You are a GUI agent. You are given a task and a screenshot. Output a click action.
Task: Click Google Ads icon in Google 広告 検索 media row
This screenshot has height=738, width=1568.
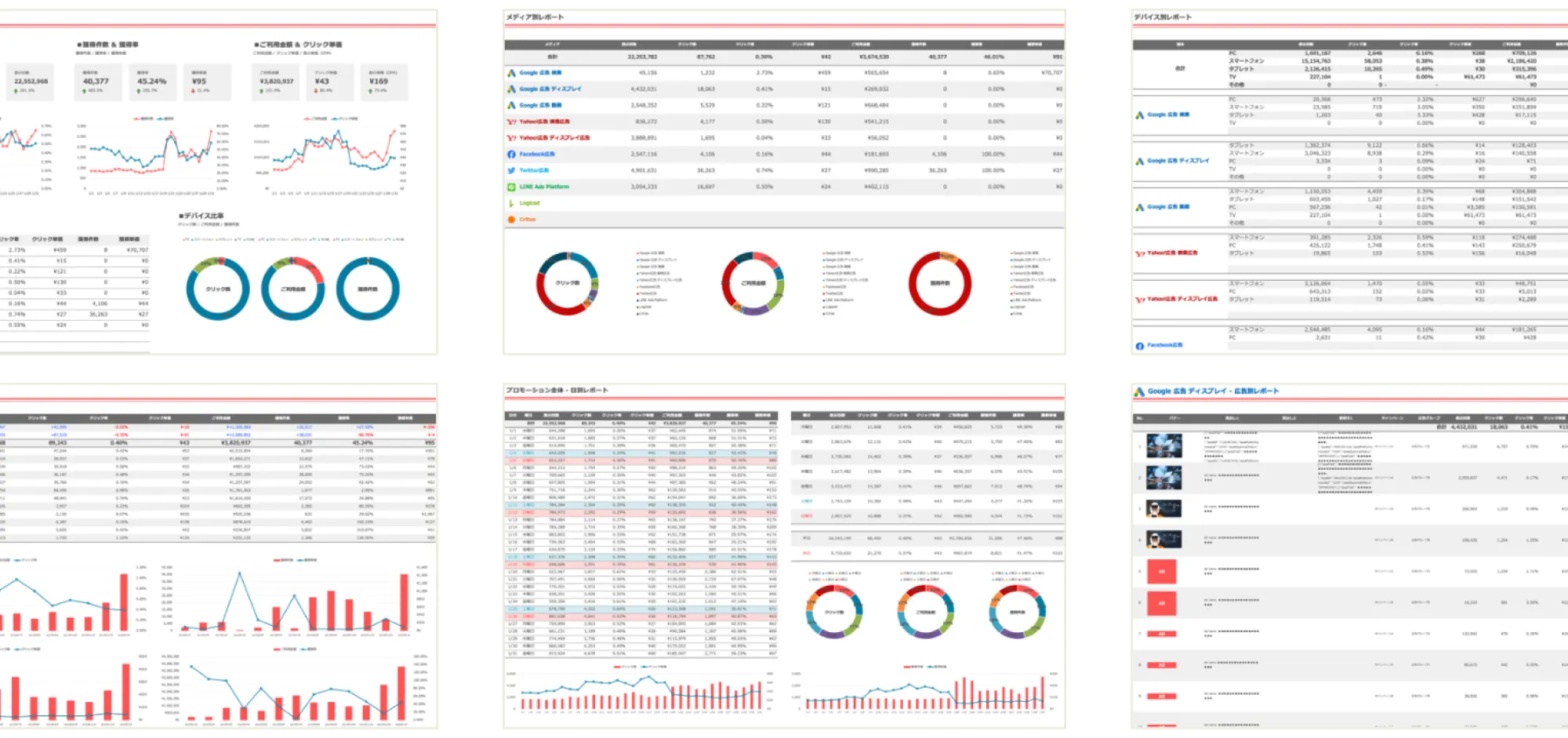point(511,73)
